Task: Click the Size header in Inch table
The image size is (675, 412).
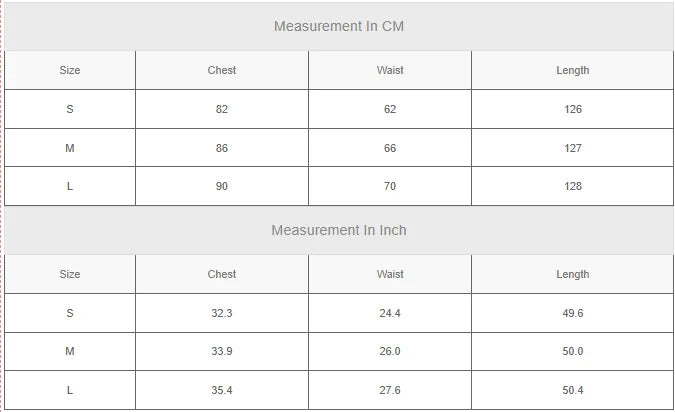Action: (70, 274)
